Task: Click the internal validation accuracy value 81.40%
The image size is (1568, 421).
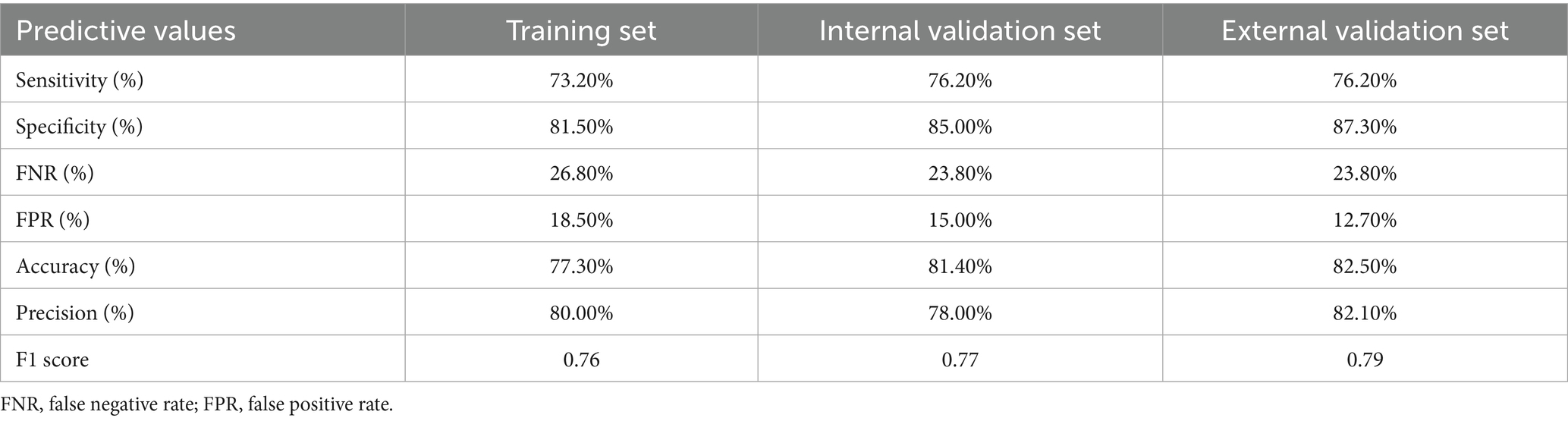Action: (x=960, y=266)
